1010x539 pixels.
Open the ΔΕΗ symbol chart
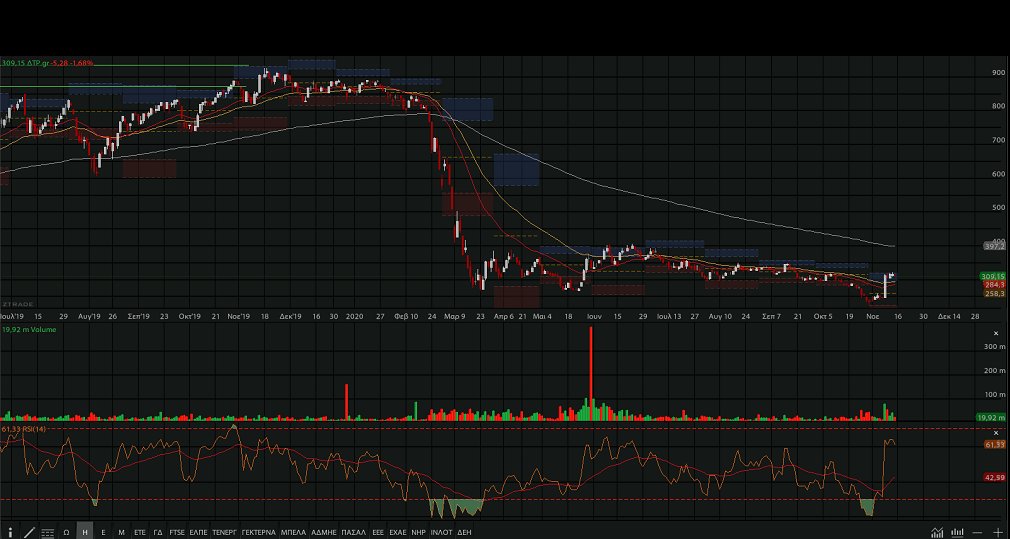coord(464,532)
